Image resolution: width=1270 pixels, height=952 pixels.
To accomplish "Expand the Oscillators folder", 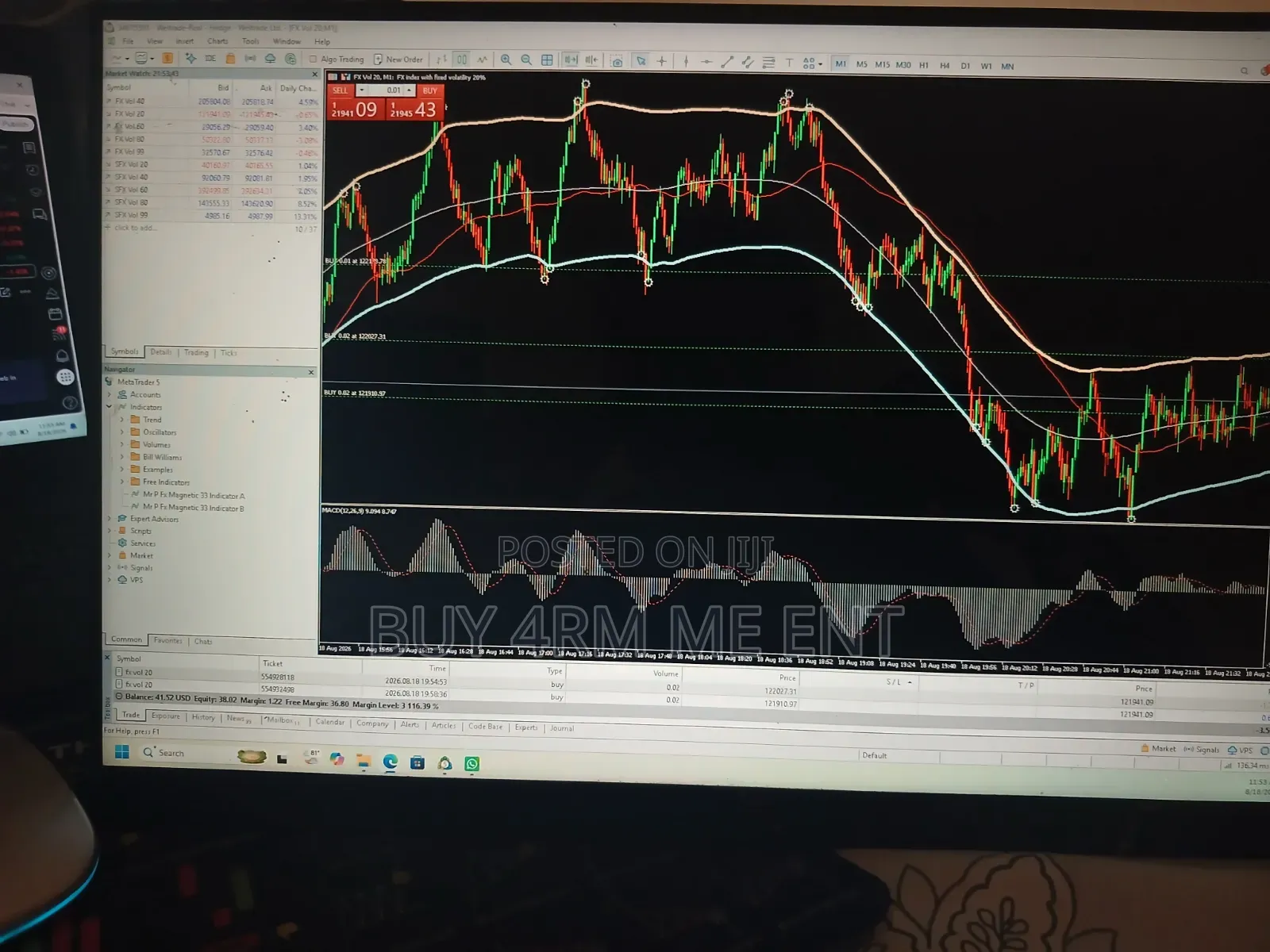I will point(122,432).
